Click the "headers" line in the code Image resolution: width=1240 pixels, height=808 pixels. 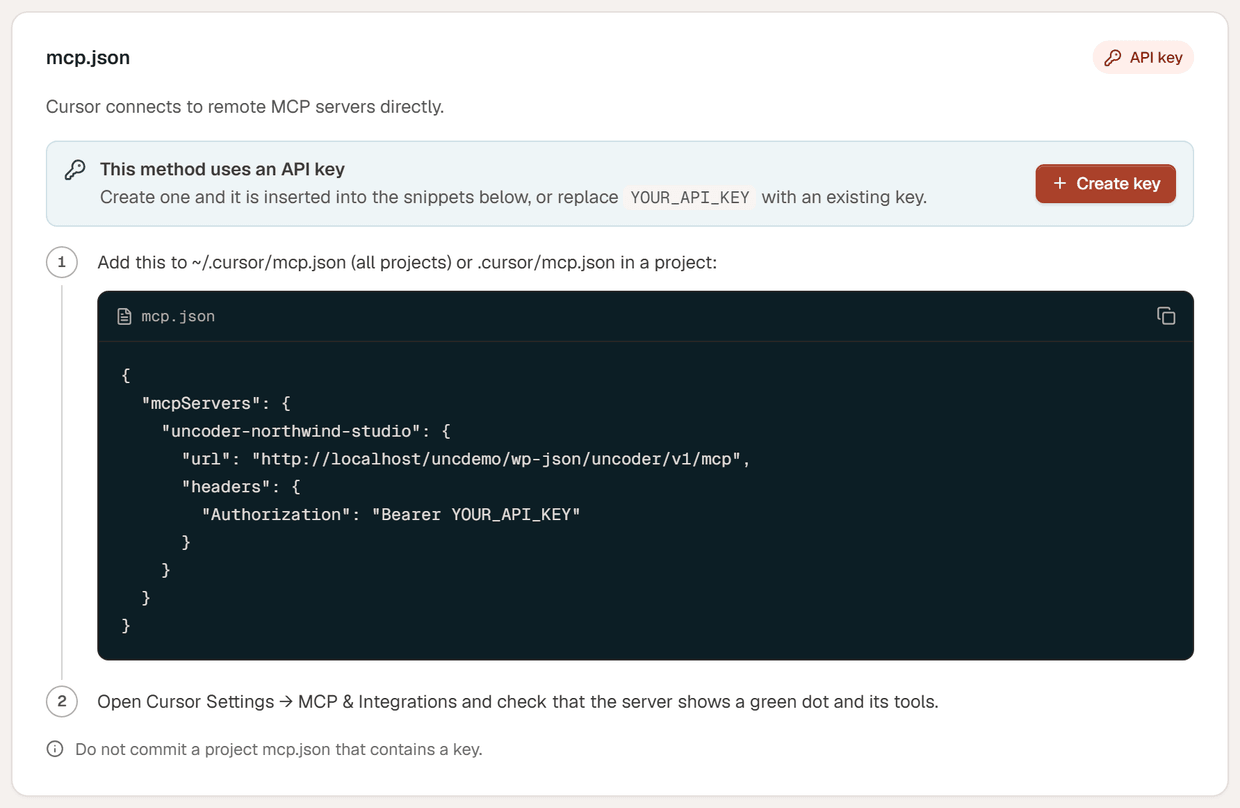241,487
